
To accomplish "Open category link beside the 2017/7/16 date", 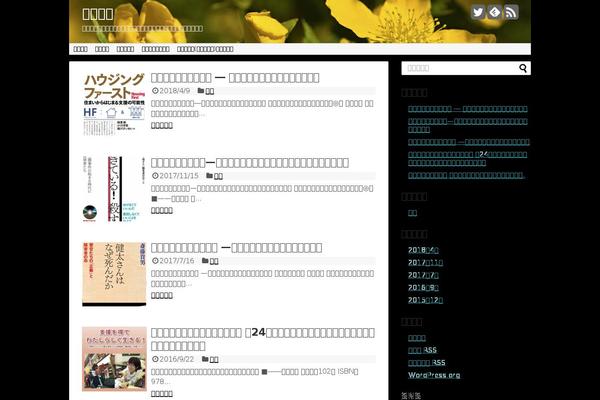I will coord(214,261).
